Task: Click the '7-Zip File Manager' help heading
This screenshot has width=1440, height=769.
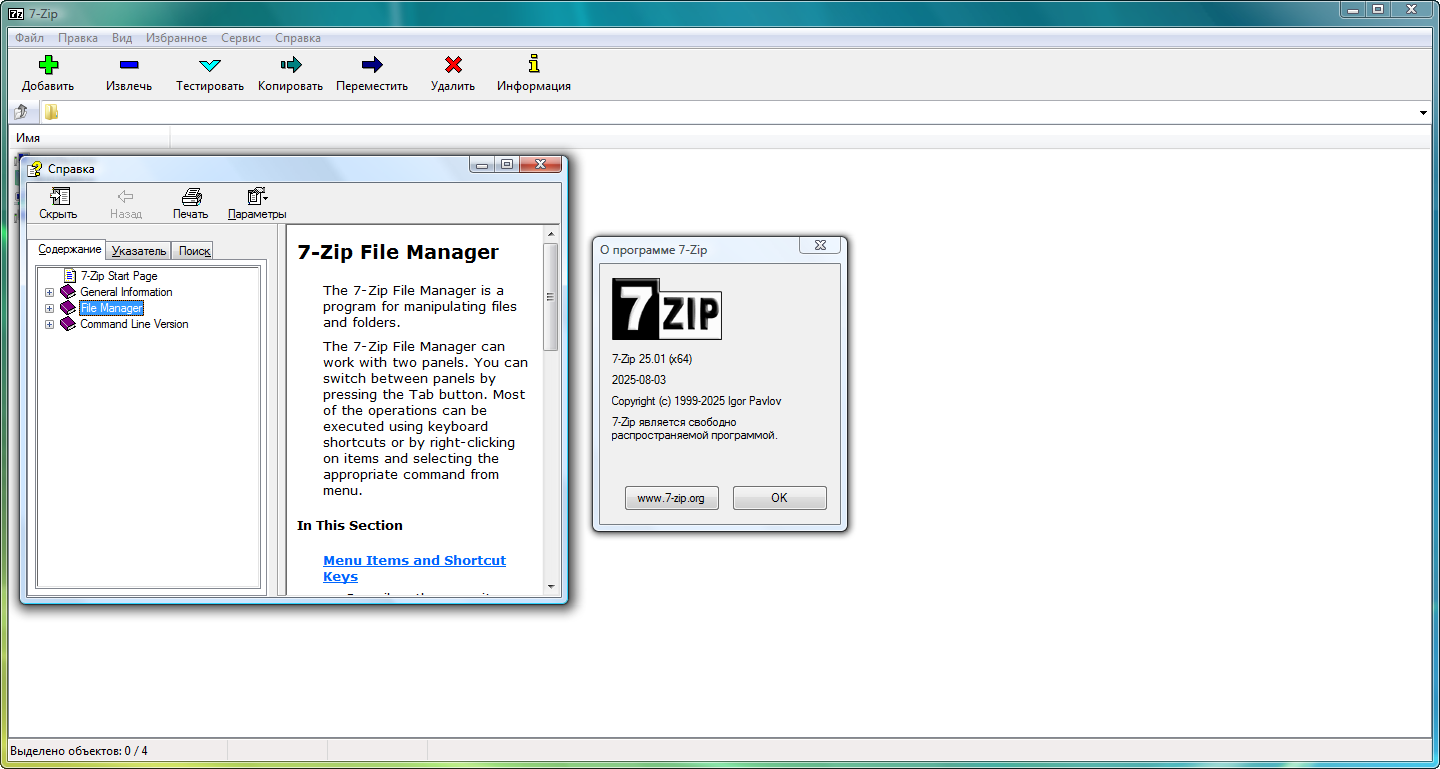Action: [x=398, y=252]
